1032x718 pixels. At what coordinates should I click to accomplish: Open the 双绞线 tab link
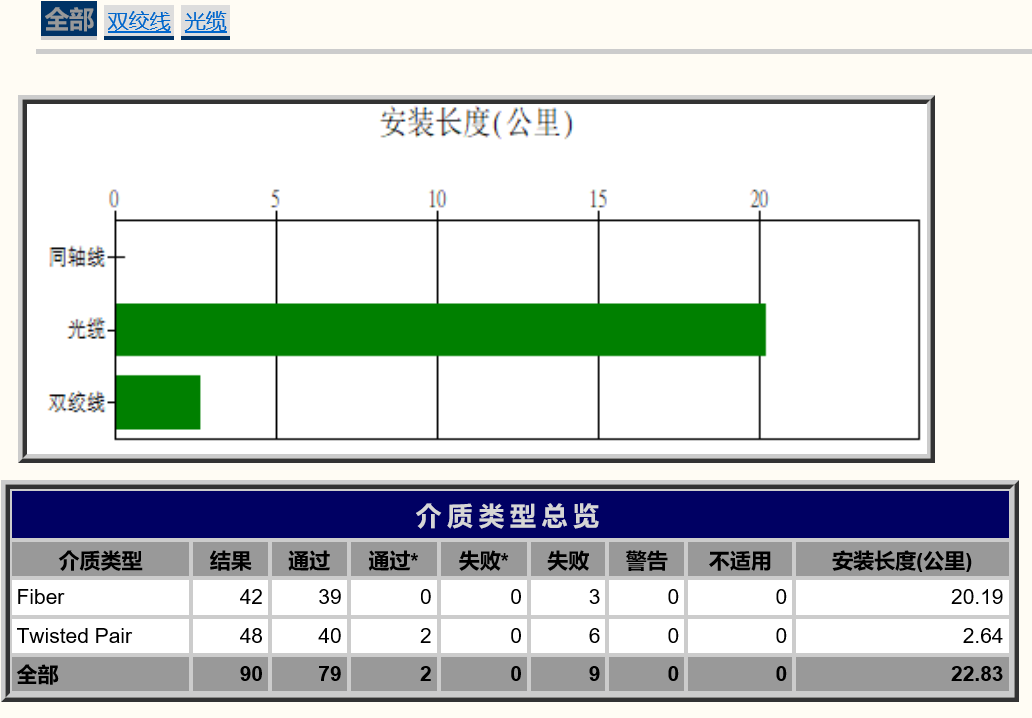(139, 21)
